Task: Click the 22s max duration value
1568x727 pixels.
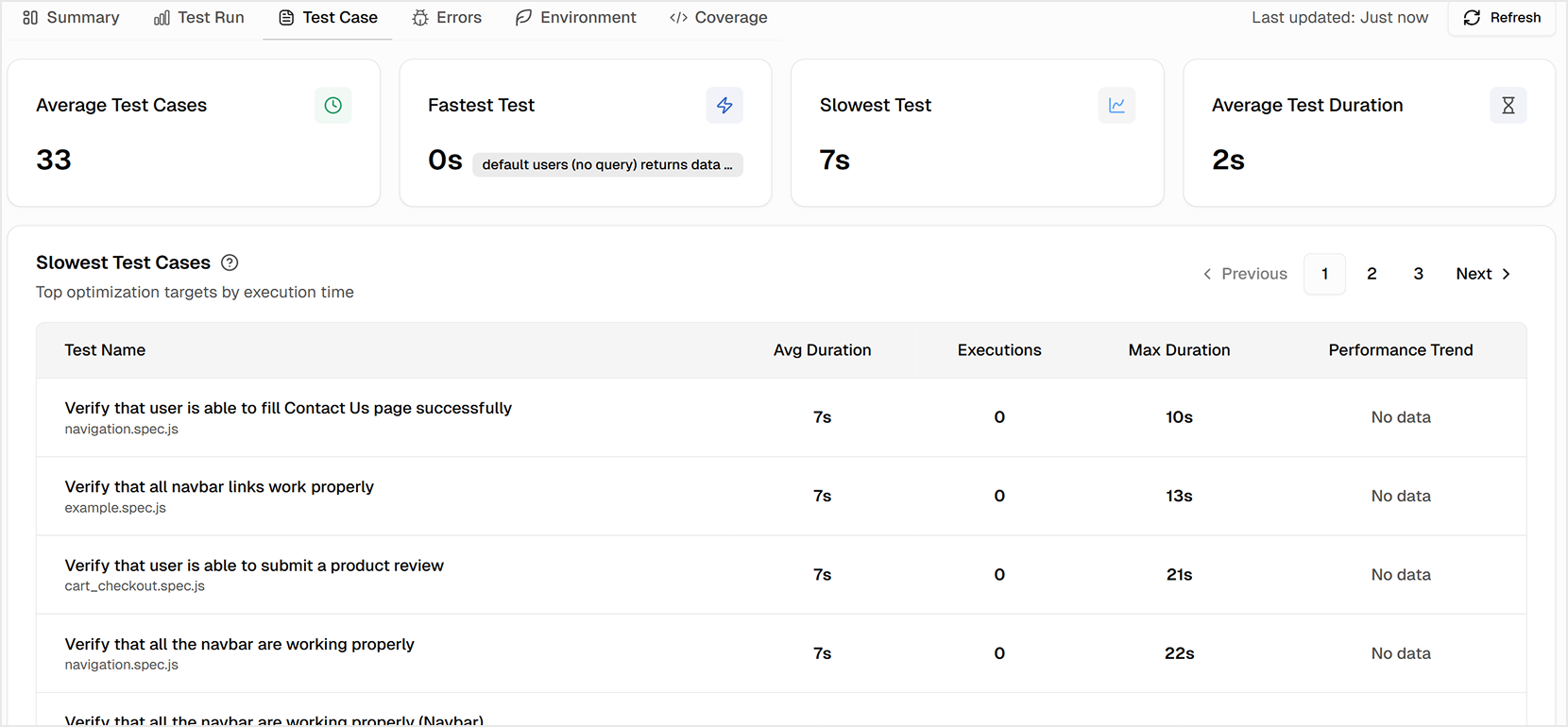Action: click(1179, 653)
